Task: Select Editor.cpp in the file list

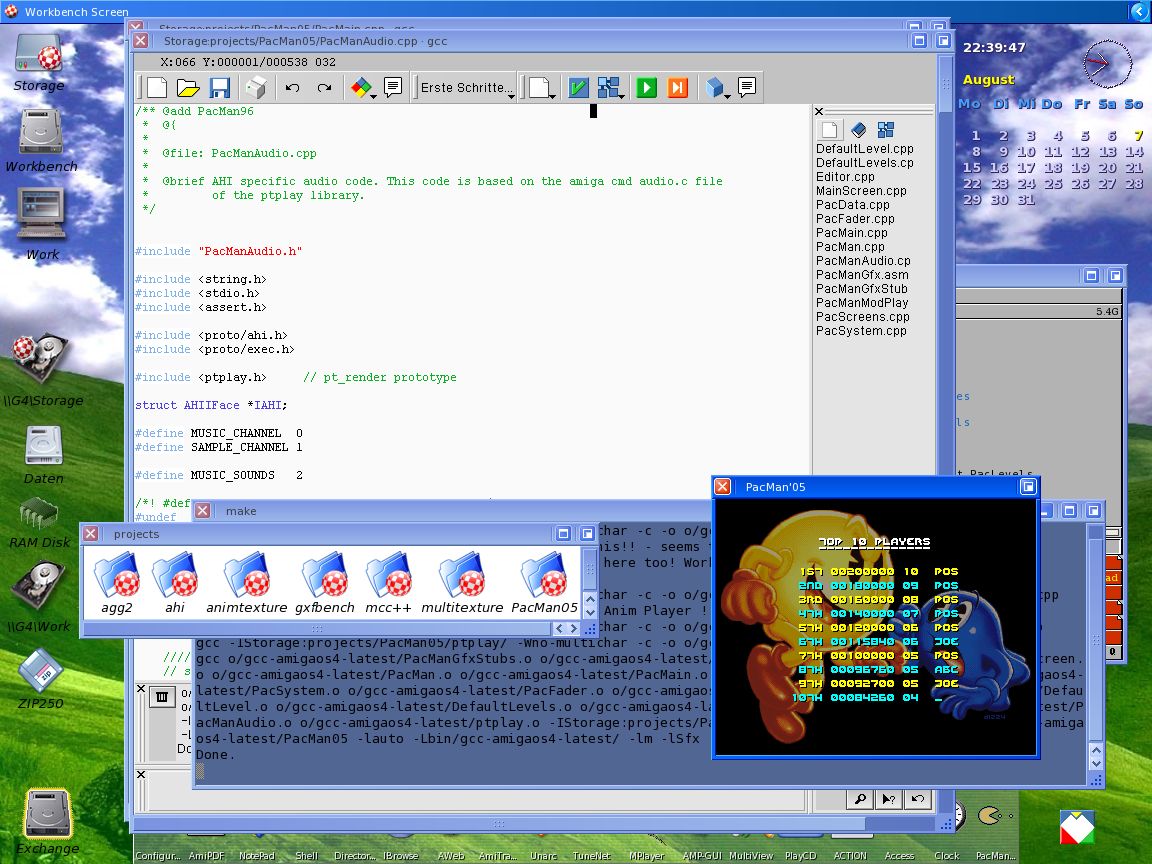Action: point(845,176)
